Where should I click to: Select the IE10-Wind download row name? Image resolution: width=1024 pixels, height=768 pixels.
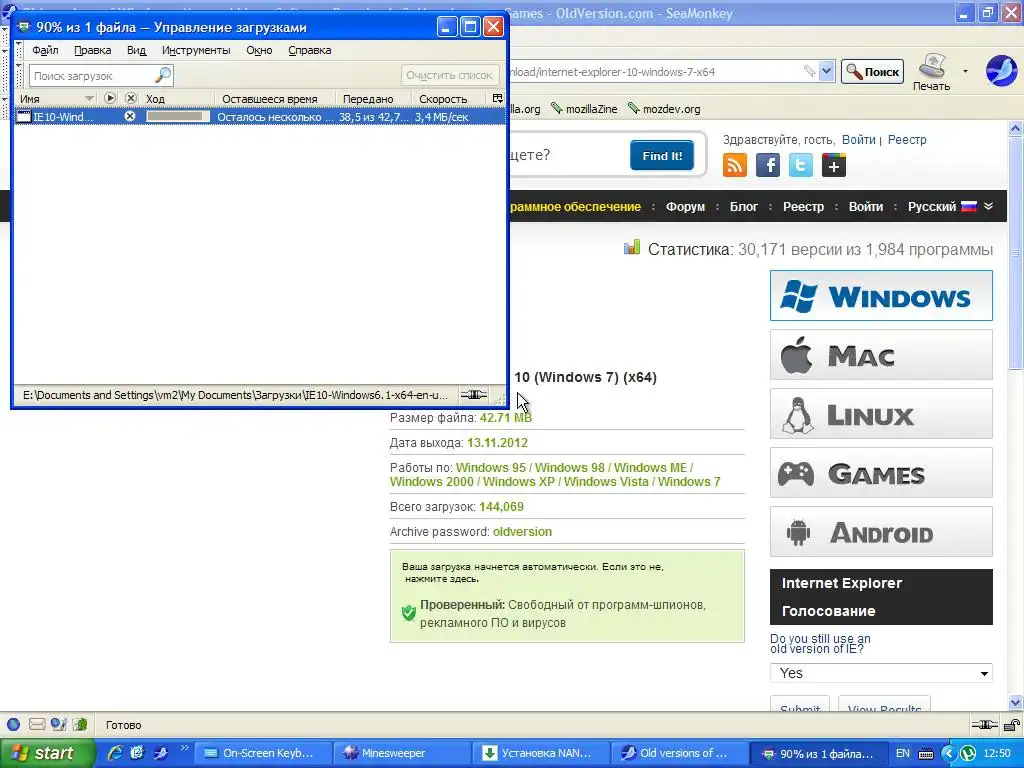pos(63,117)
